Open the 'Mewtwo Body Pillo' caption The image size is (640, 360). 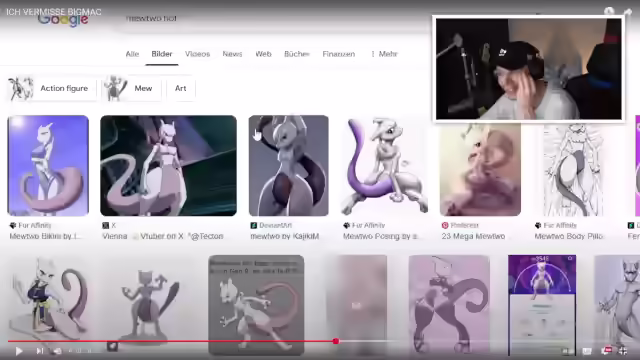569,236
